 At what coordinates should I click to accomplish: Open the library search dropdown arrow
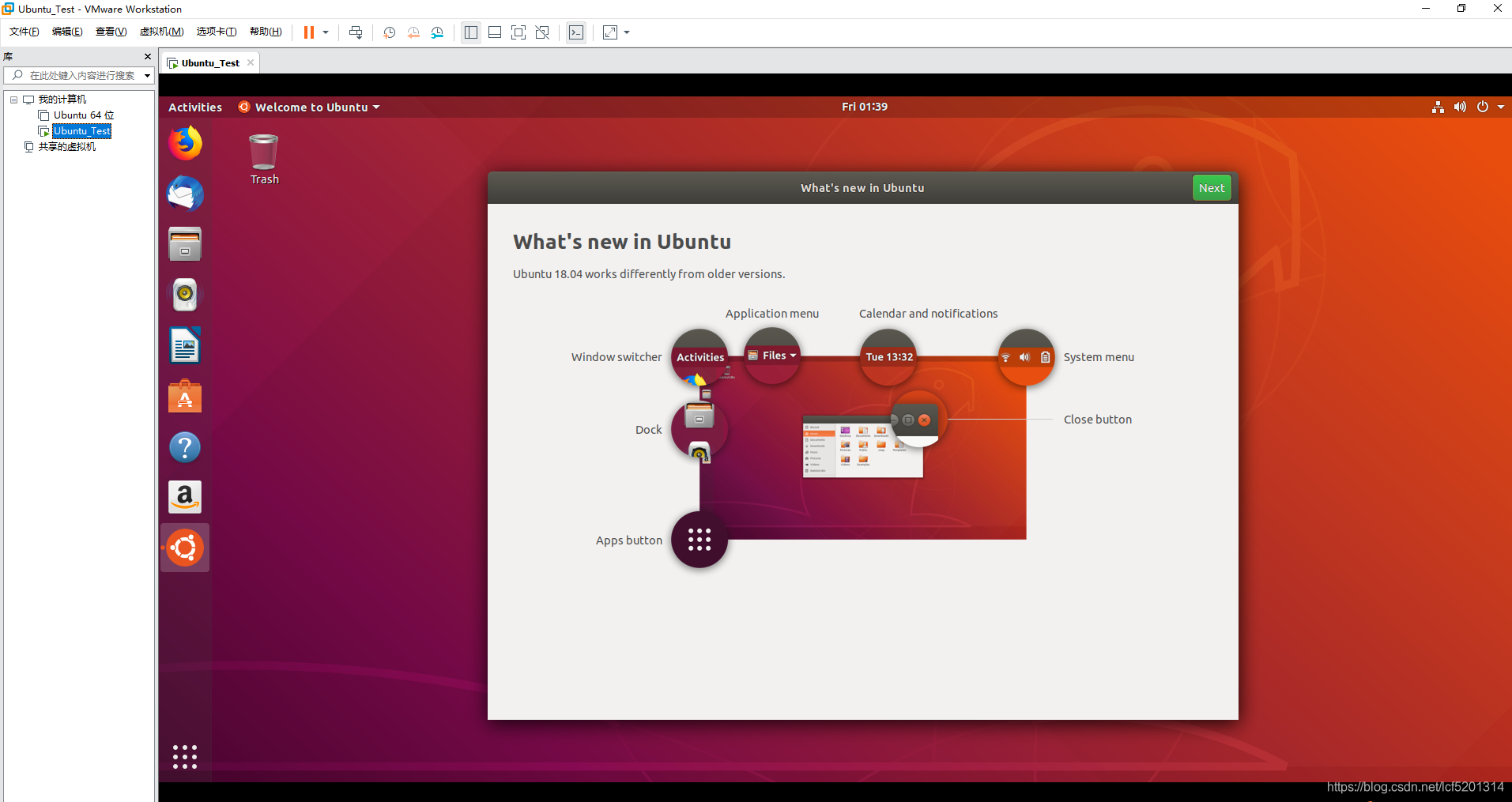pyautogui.click(x=147, y=76)
